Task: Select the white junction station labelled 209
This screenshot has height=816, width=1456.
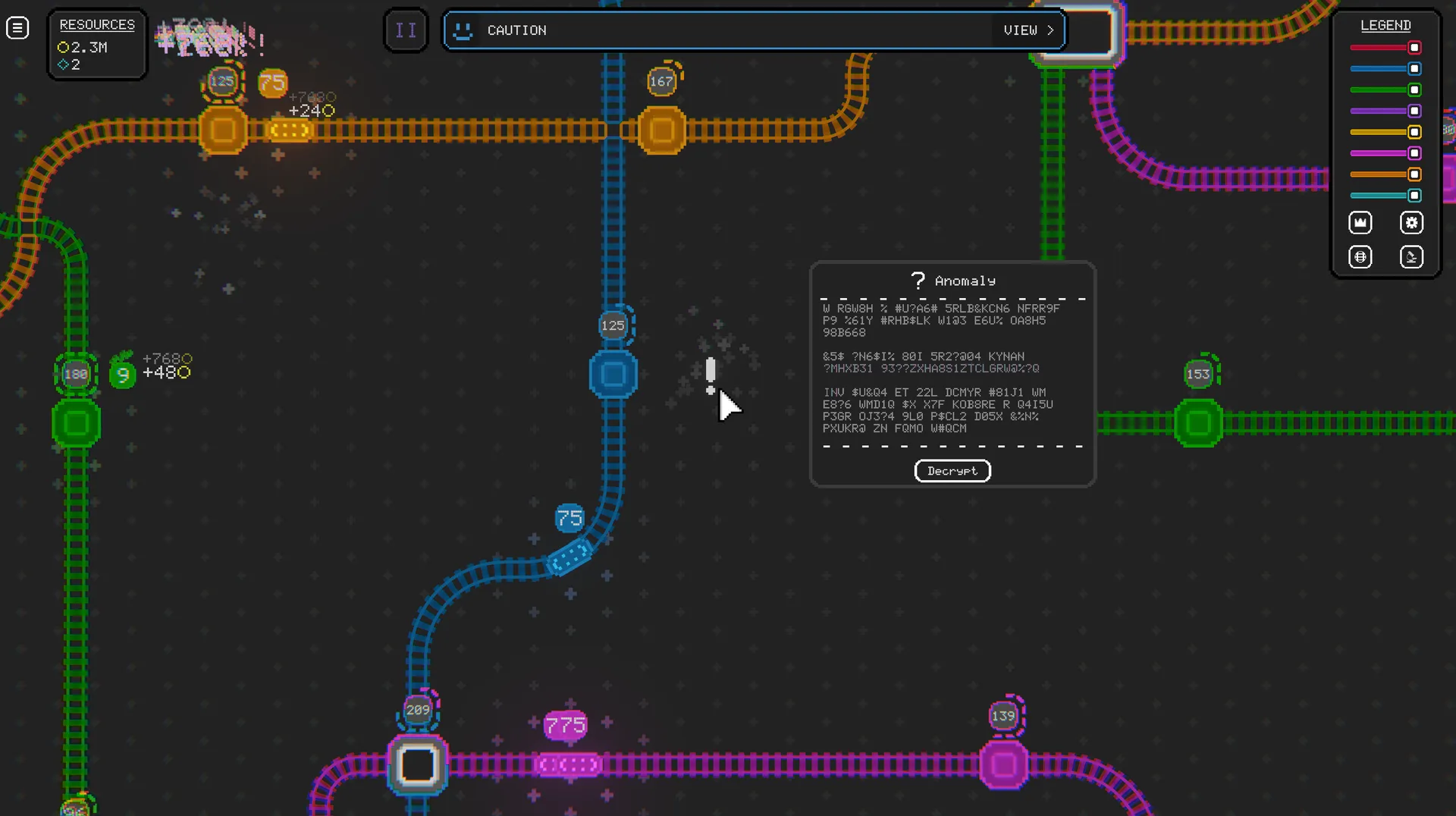Action: point(418,764)
